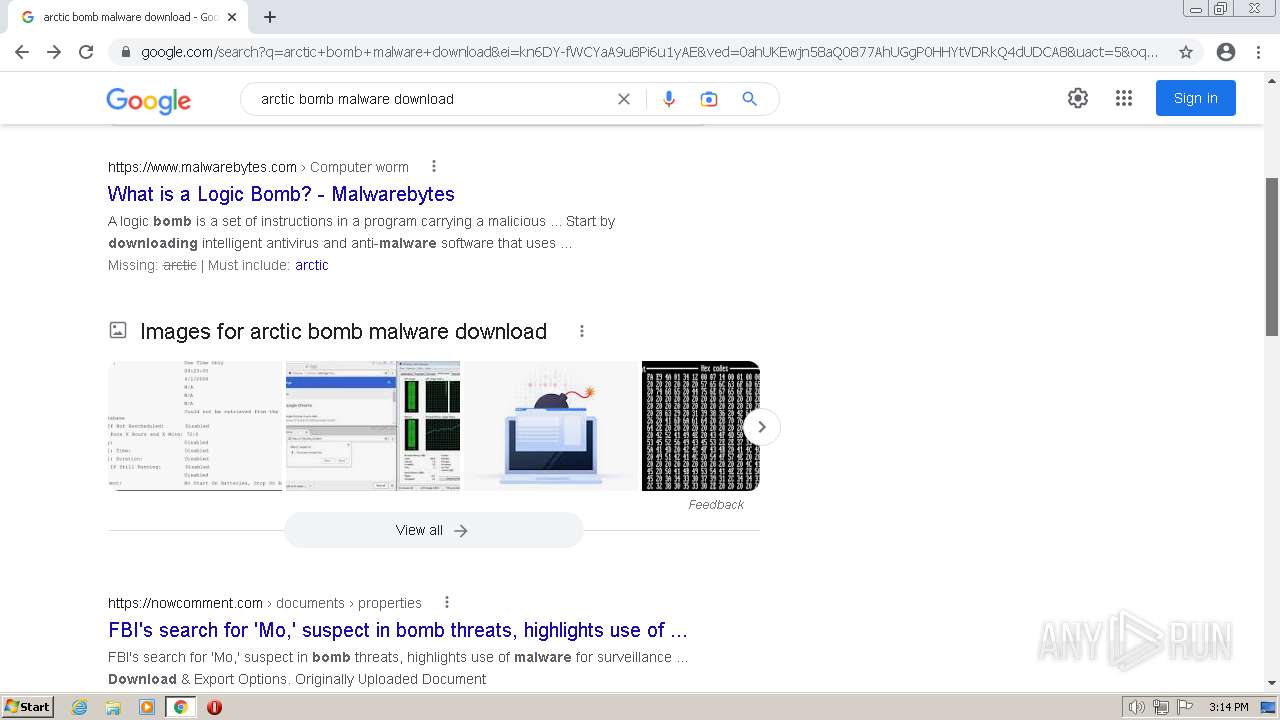
Task: Open Windows Explorer from the taskbar
Action: click(113, 707)
